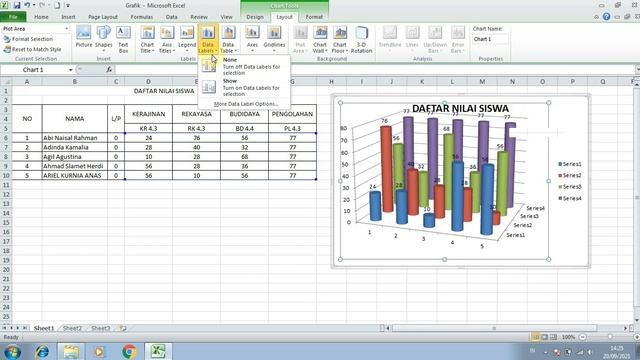Expand the Name Box dropdown

pos(71,70)
